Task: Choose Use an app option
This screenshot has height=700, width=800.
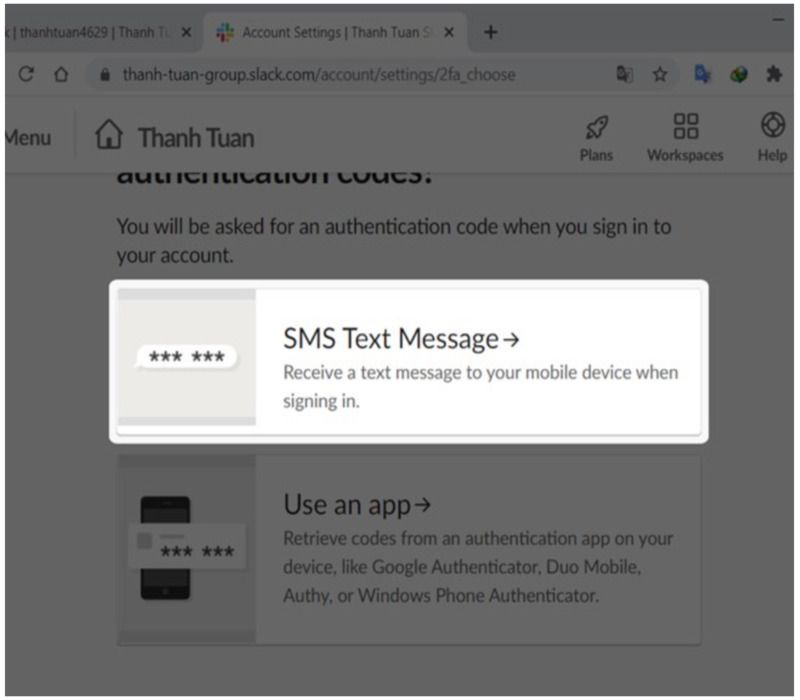Action: point(409,550)
